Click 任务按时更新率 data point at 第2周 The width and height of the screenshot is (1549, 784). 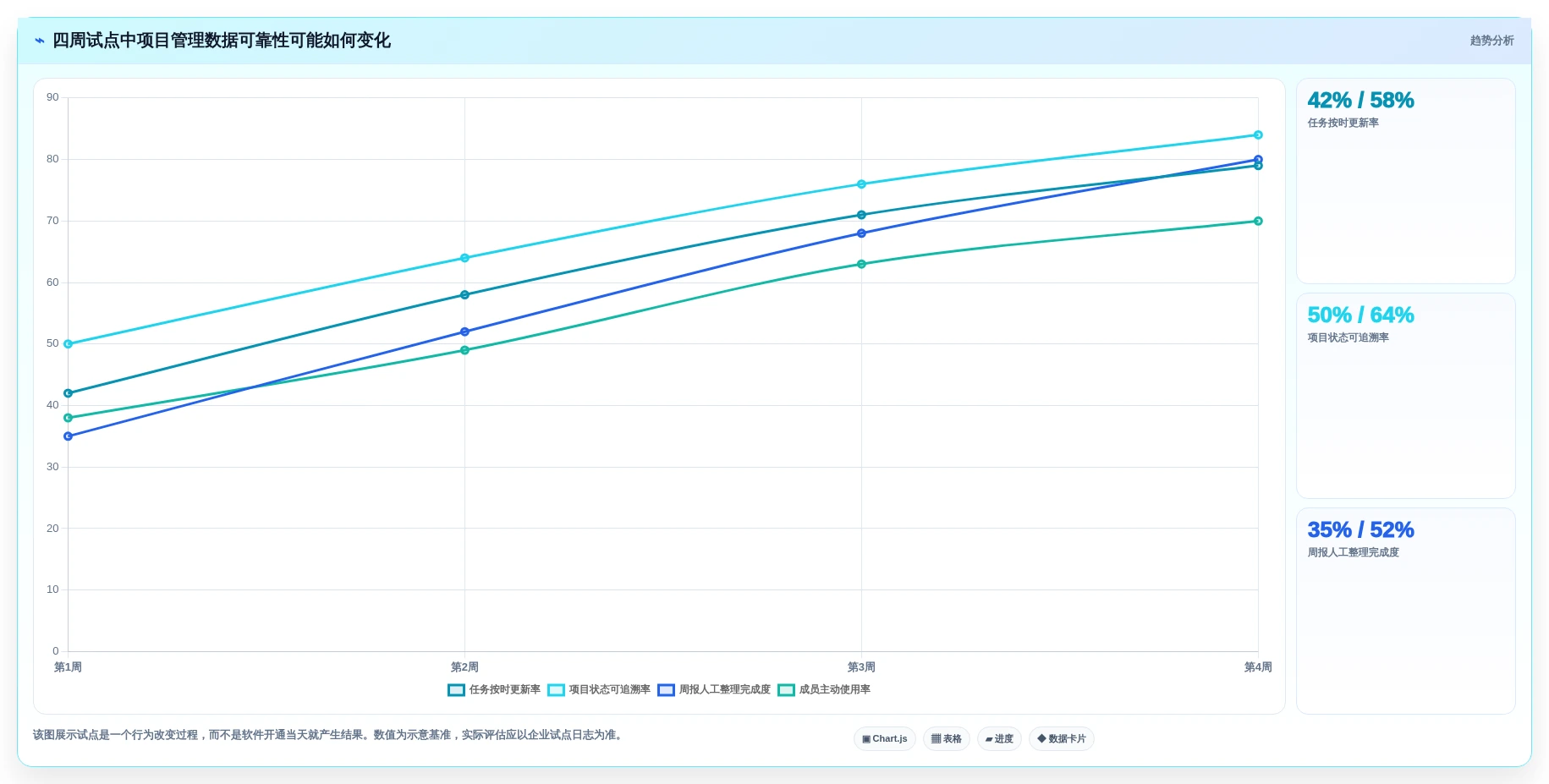(x=464, y=295)
